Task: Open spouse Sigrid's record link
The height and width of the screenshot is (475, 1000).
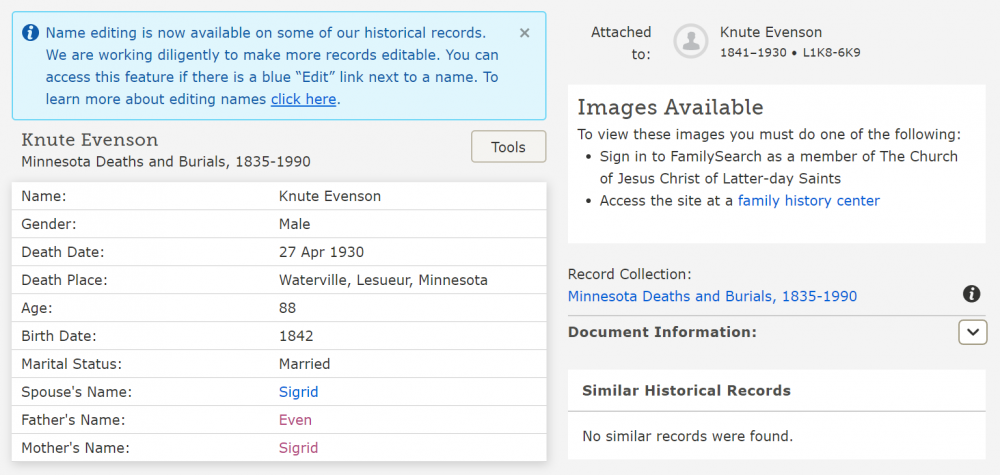Action: click(x=298, y=392)
